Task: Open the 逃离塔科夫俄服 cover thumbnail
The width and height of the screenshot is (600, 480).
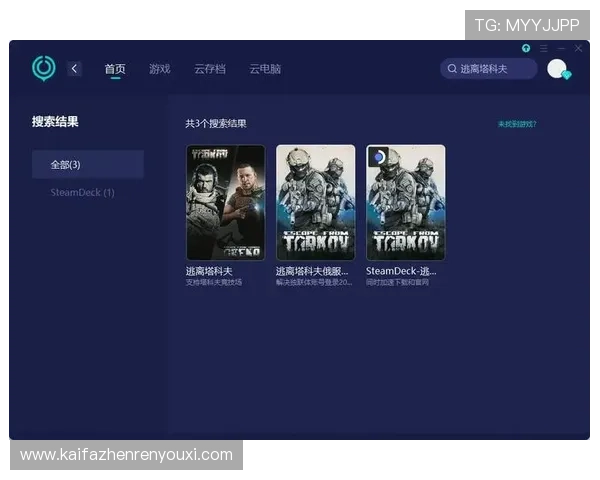Action: tap(316, 202)
